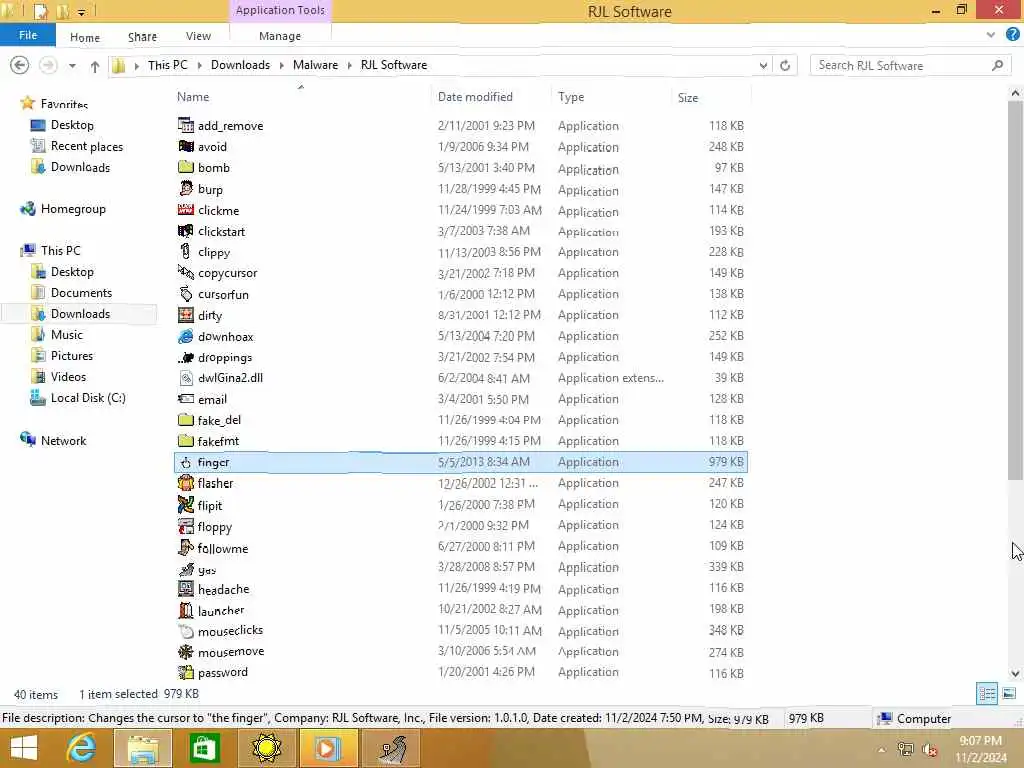
Task: Refresh the current folder
Action: (x=785, y=65)
